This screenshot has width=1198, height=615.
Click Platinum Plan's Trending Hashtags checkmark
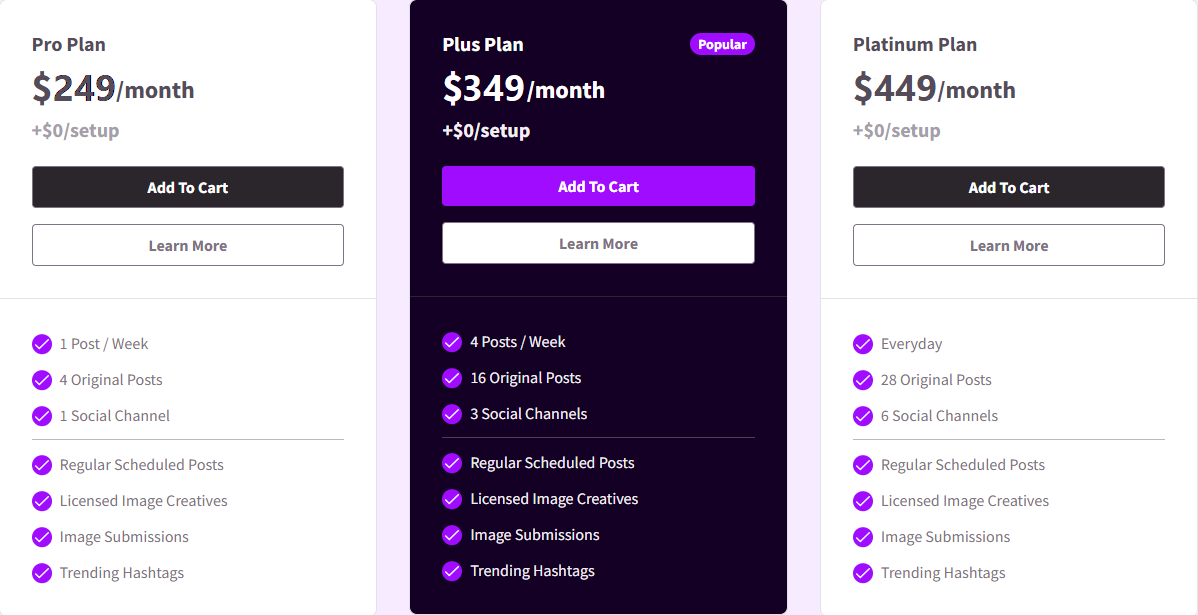click(863, 572)
